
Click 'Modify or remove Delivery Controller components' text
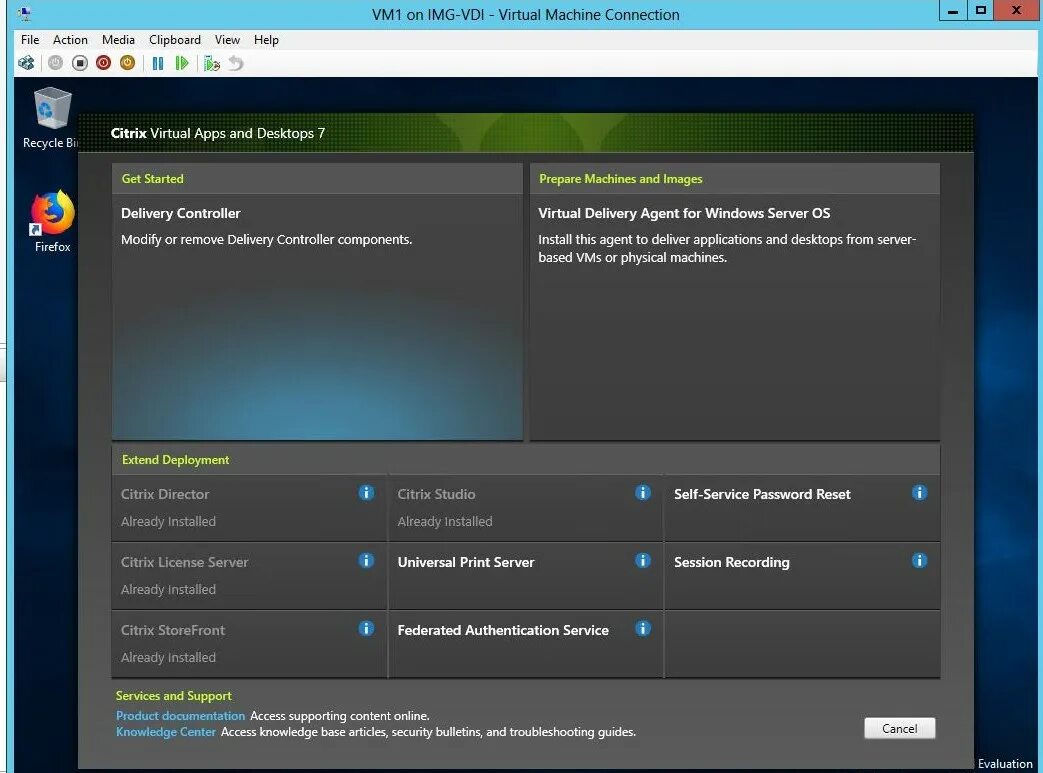[266, 239]
